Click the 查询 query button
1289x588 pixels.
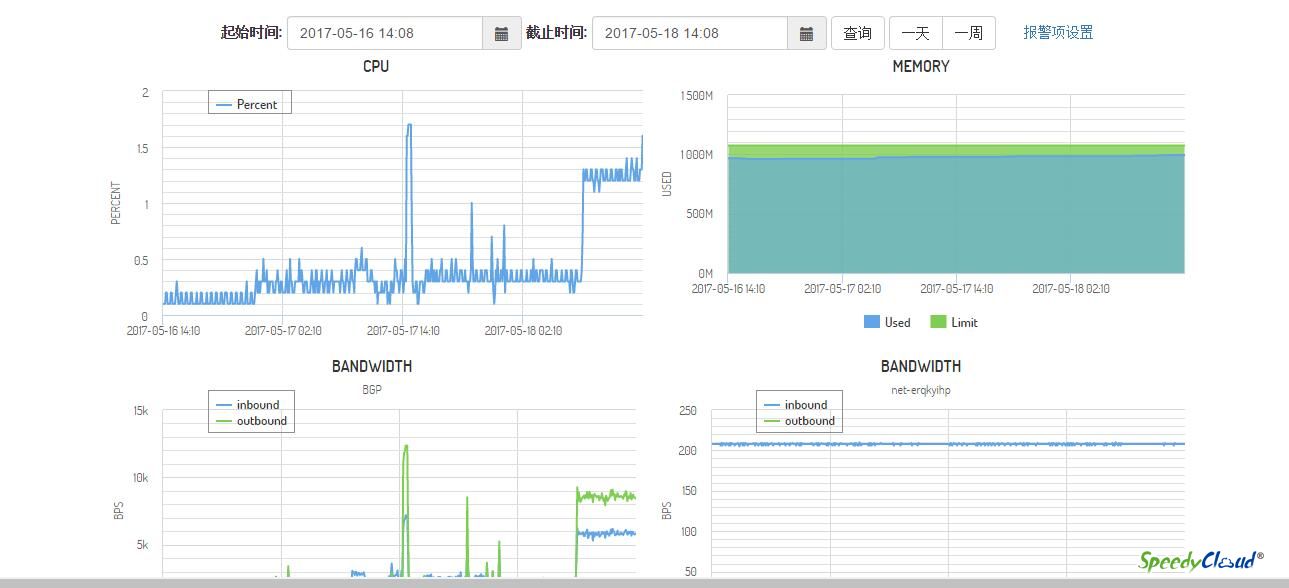(857, 33)
